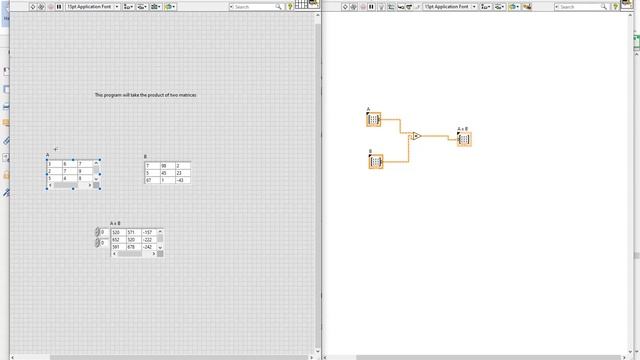Click search magnifier icon in front panel toolbar
The height and width of the screenshot is (360, 640).
pyautogui.click(x=278, y=7)
